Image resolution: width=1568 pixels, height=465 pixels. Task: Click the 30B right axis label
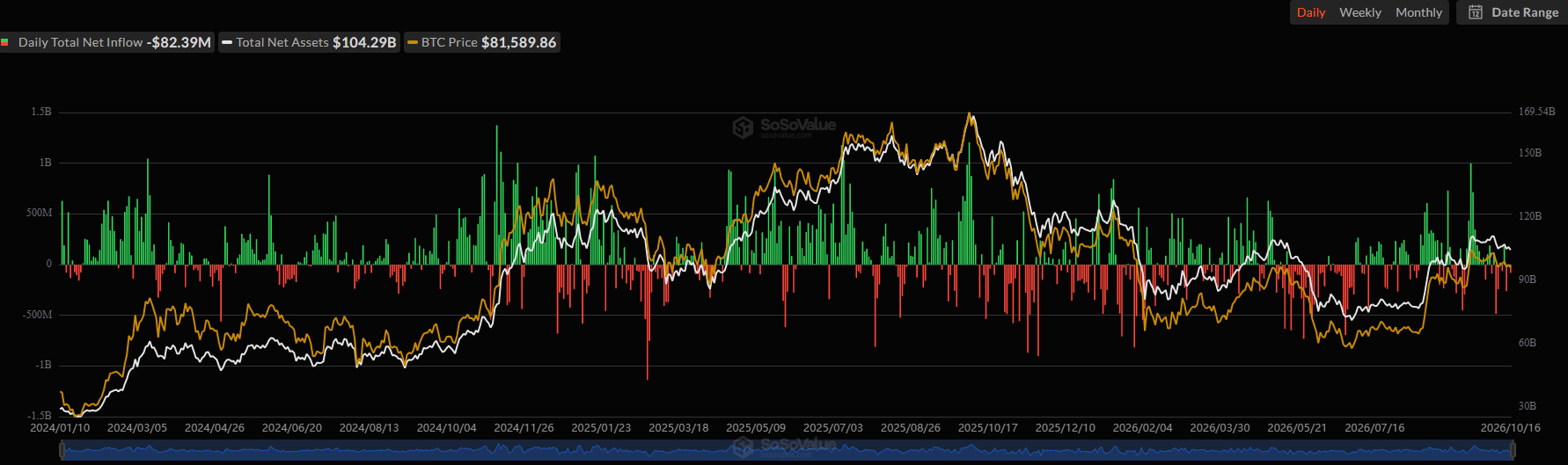(1528, 406)
